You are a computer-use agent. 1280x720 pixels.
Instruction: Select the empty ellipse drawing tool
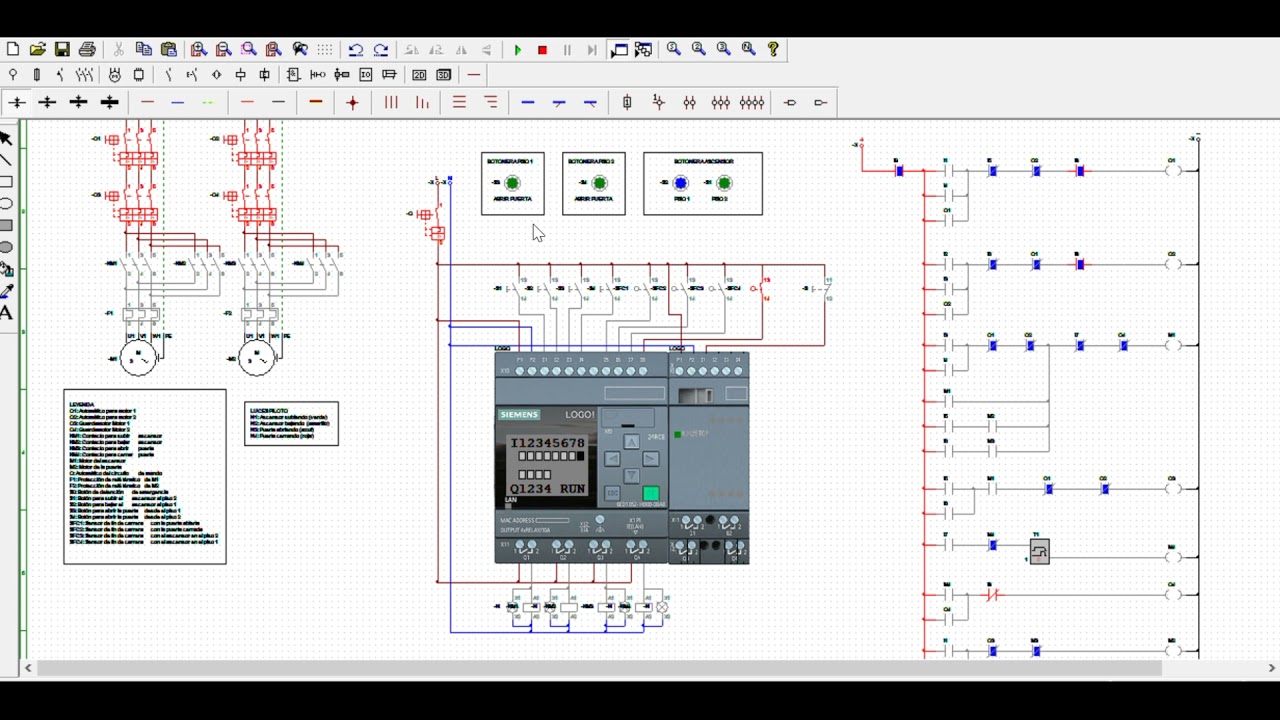point(6,204)
